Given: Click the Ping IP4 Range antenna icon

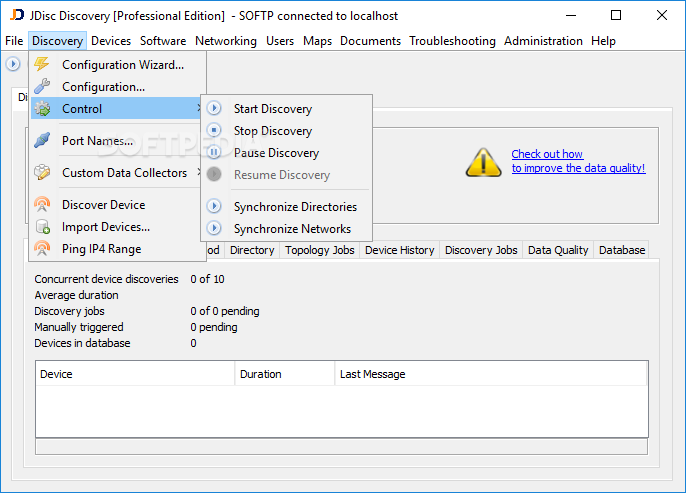Looking at the screenshot, I should click(x=42, y=248).
